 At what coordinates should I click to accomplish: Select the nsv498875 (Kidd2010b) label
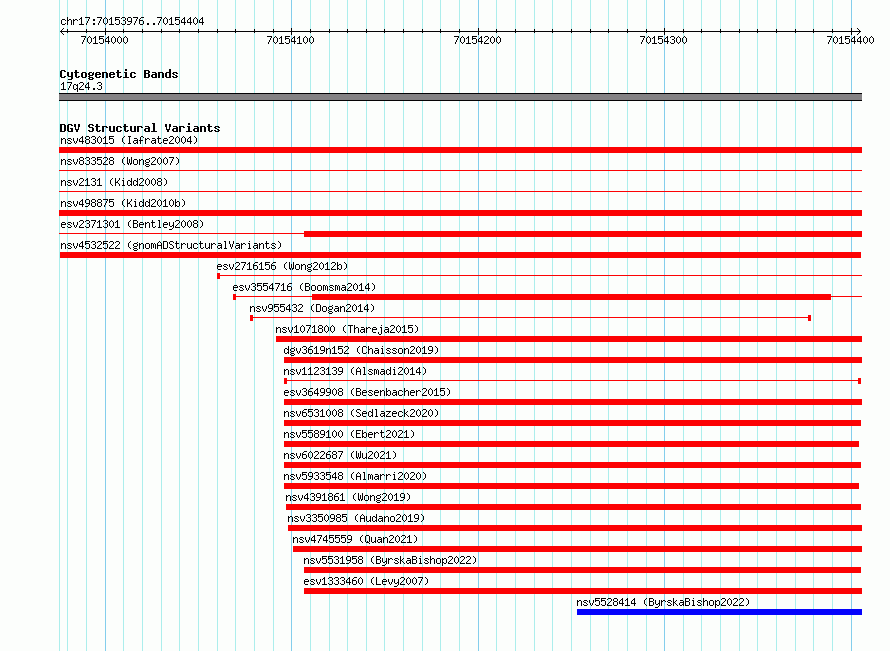coord(123,203)
